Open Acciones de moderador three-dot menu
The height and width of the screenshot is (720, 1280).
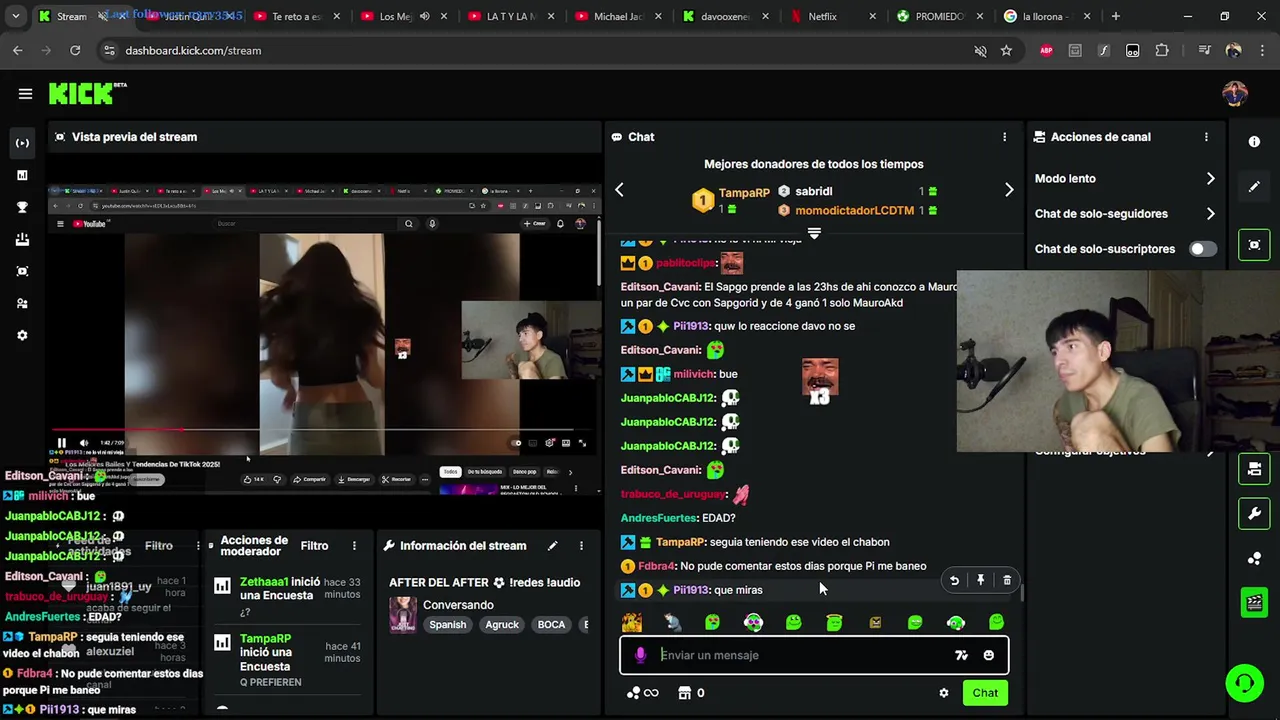click(354, 546)
